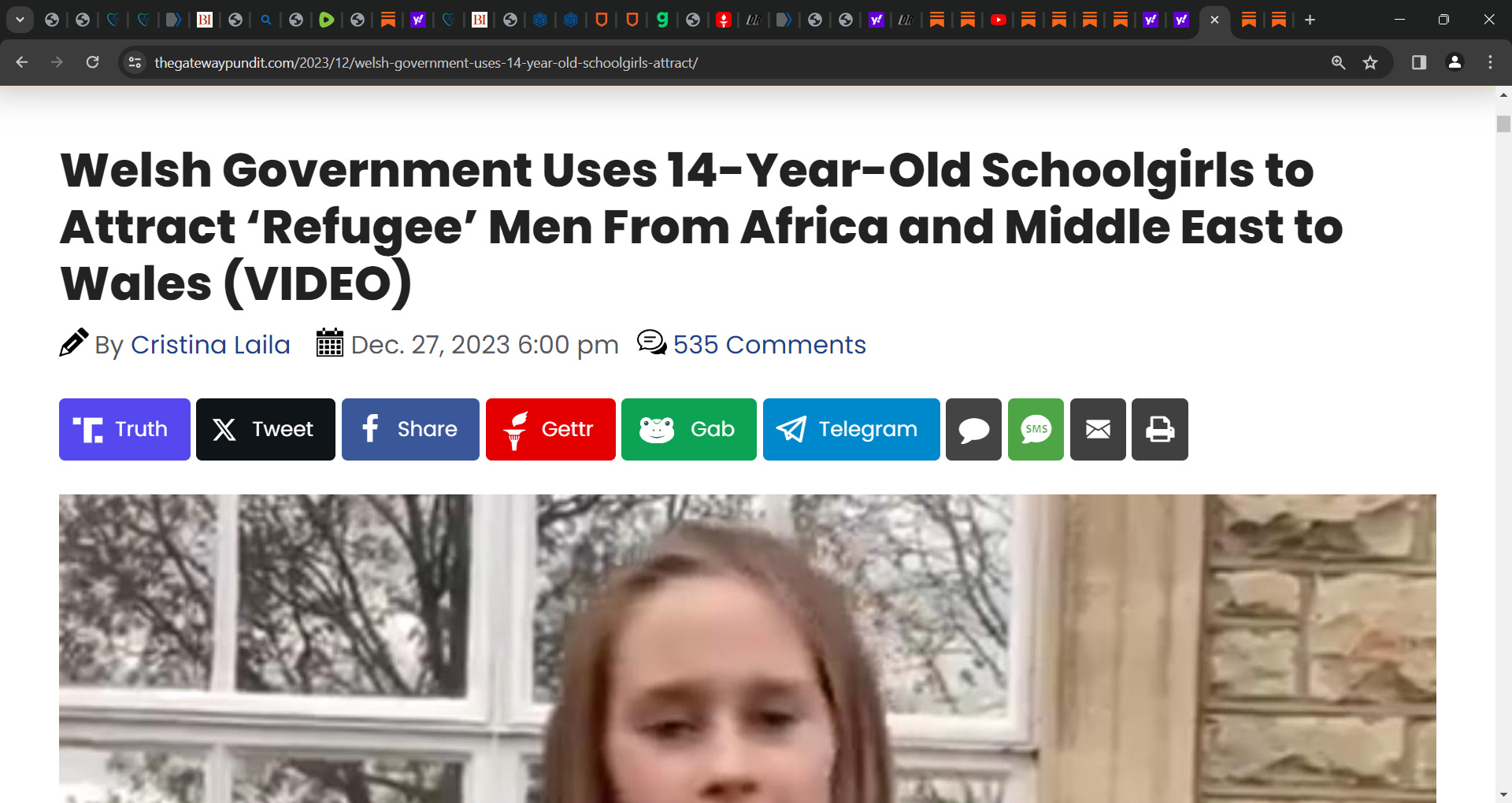Click the X Tweet share button
Viewport: 1512px width, 803px height.
[x=265, y=429]
